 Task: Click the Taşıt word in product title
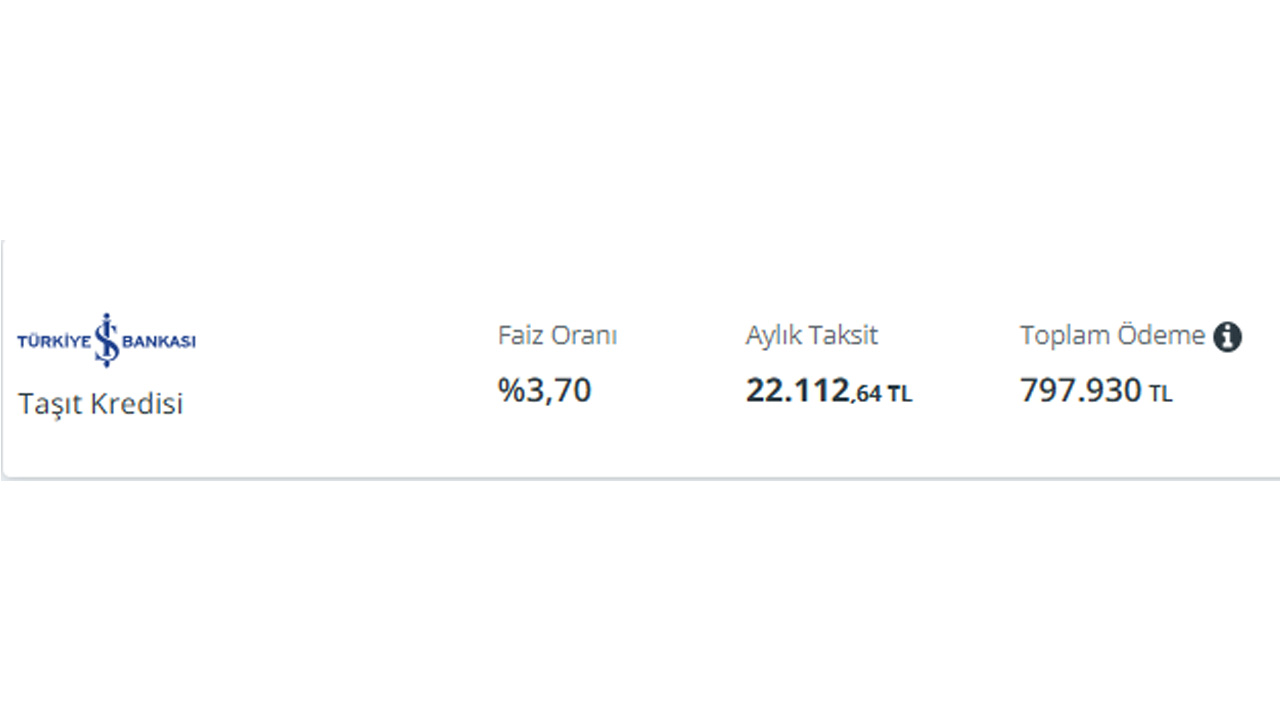(x=51, y=405)
